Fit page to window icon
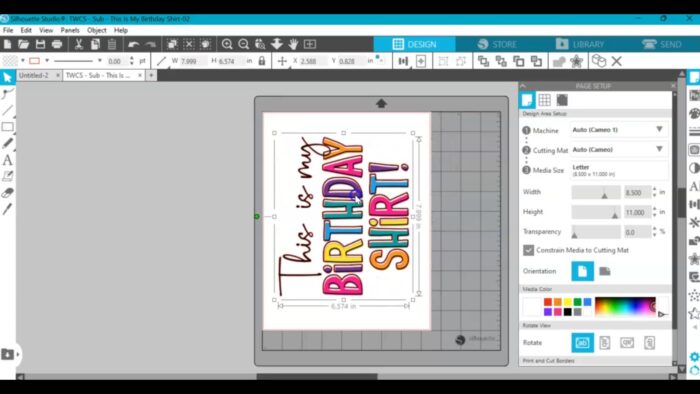 [310, 44]
